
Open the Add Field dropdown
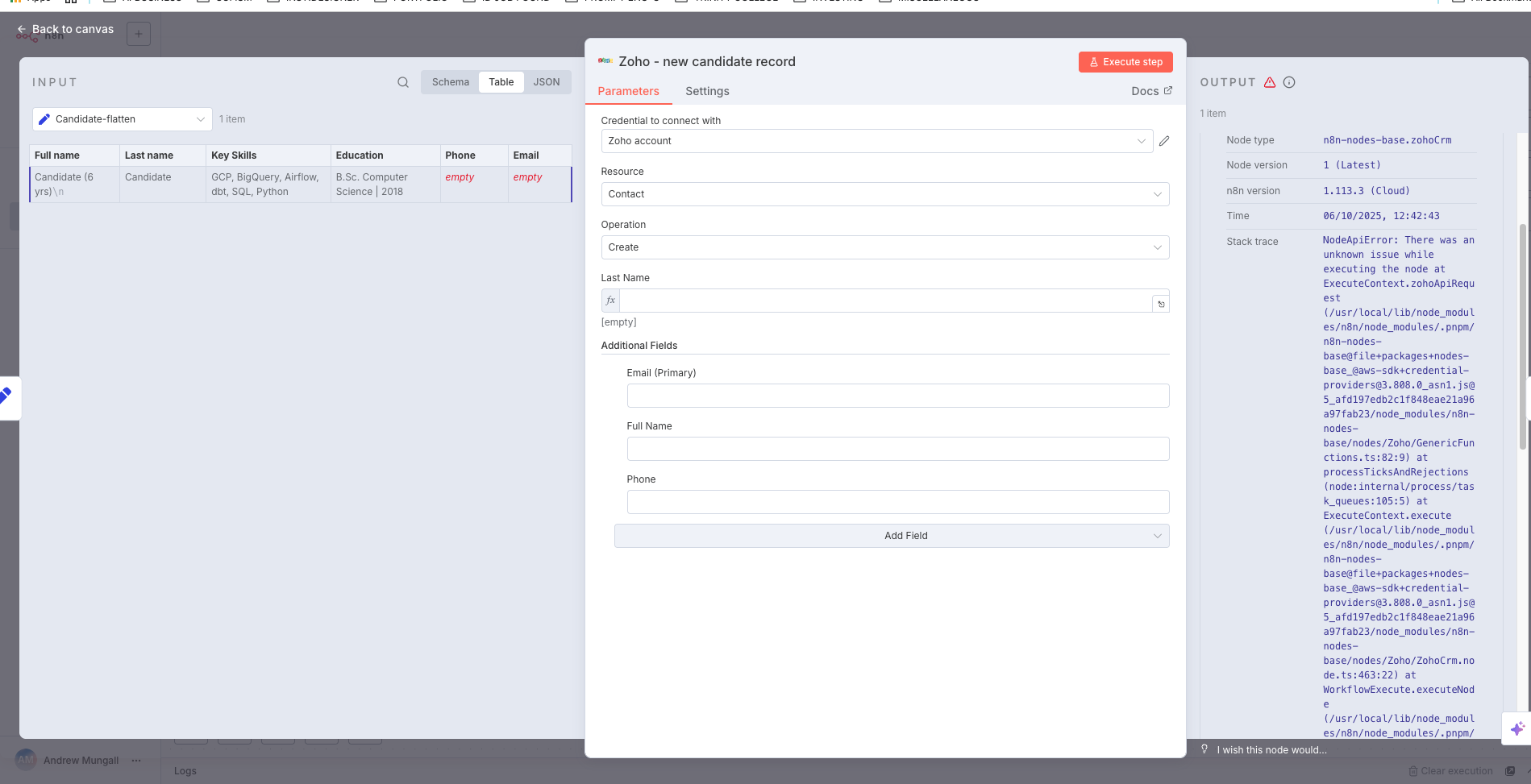pos(892,536)
